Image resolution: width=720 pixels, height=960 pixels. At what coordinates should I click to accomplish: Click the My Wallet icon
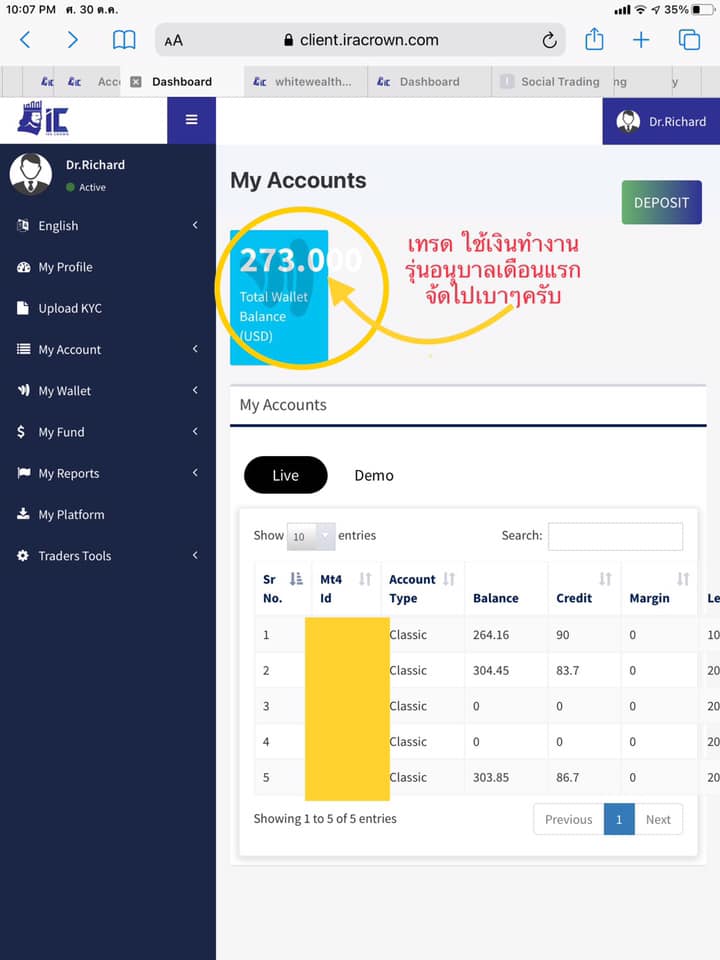click(23, 390)
